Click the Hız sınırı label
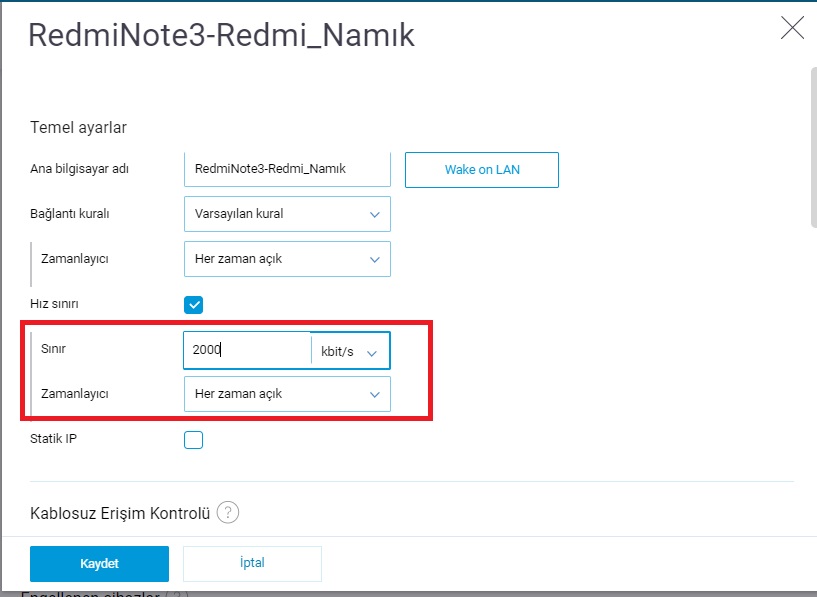Image resolution: width=817 pixels, height=597 pixels. coord(54,304)
